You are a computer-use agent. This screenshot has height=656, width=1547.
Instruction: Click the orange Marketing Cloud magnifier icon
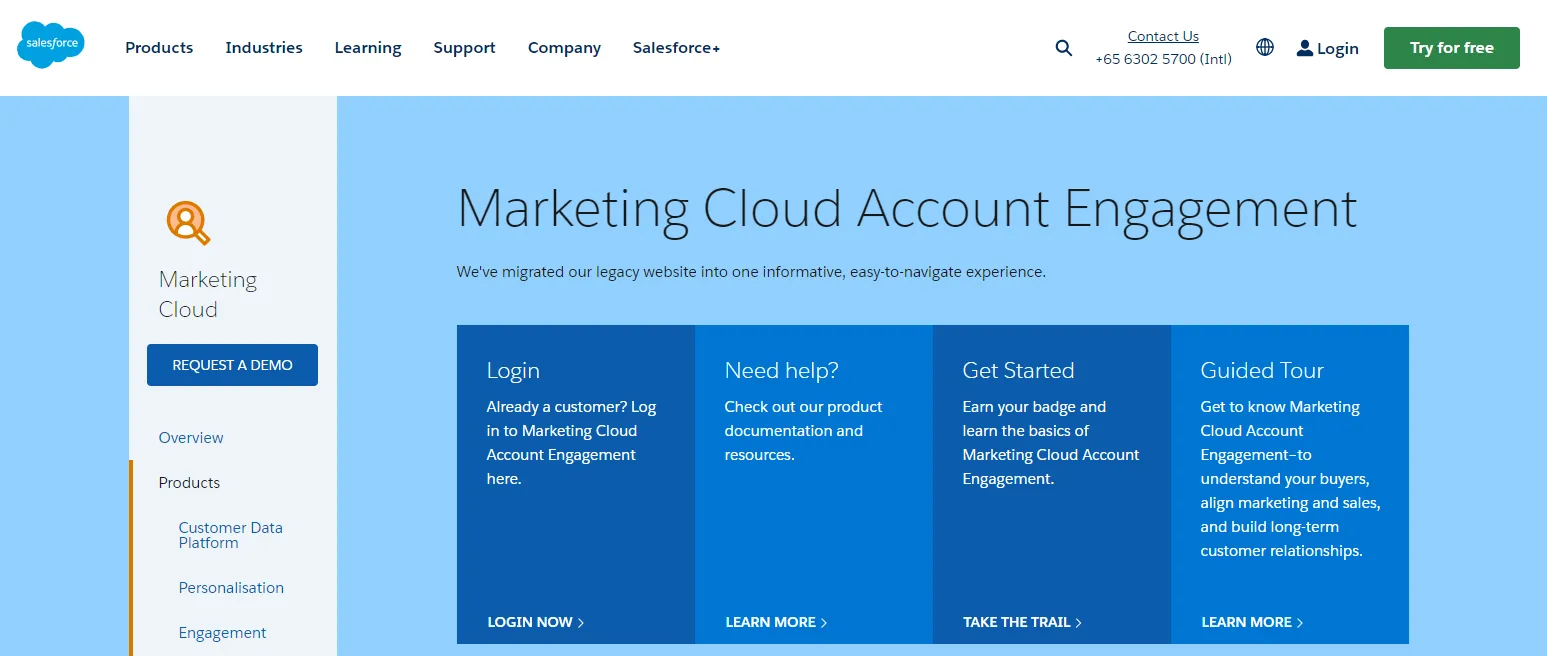(x=188, y=222)
